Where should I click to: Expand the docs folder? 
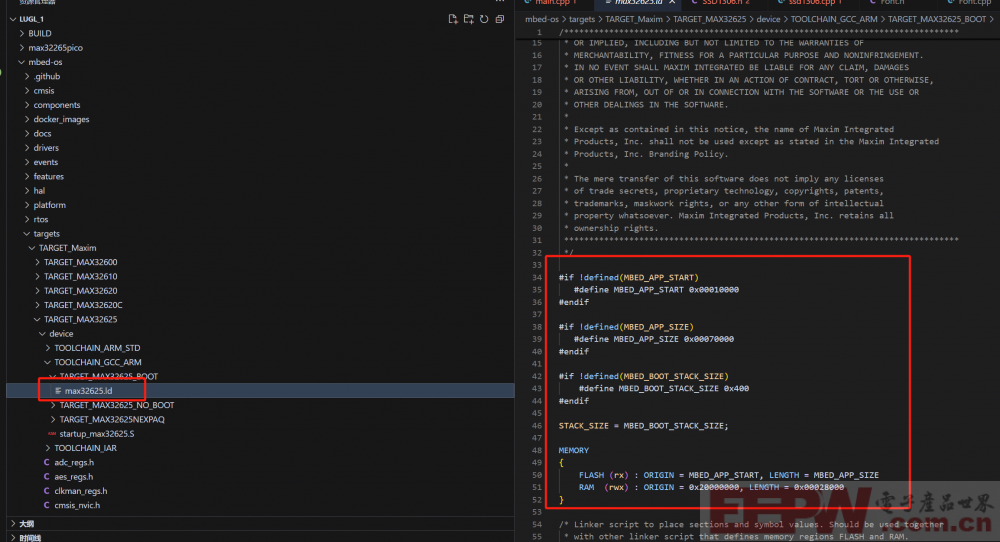point(27,133)
